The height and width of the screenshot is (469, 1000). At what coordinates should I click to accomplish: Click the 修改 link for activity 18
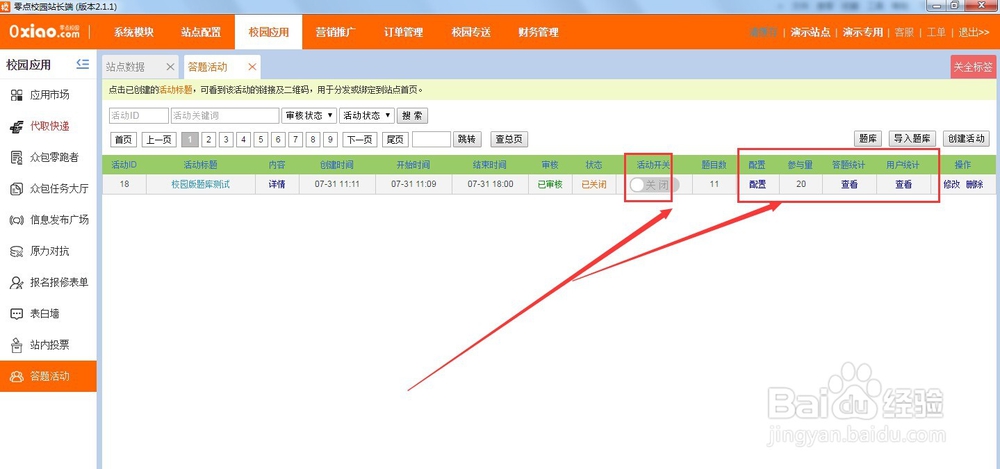[x=952, y=184]
